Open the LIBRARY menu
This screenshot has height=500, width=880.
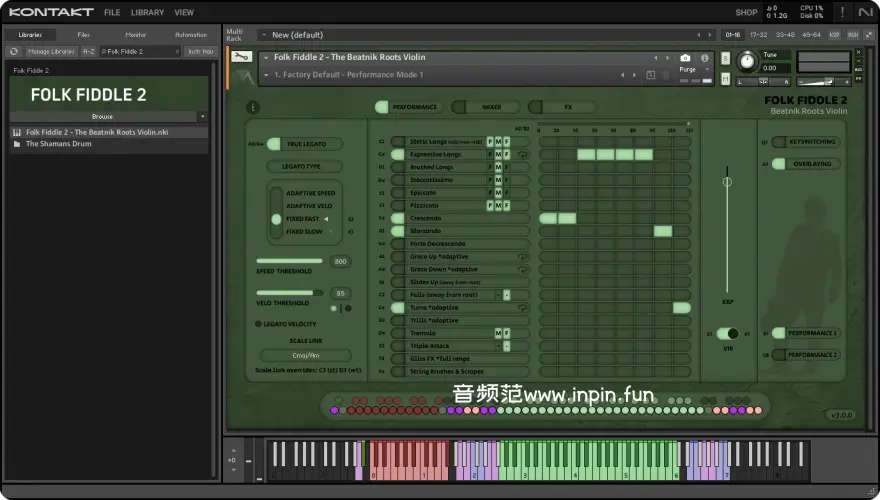147,12
